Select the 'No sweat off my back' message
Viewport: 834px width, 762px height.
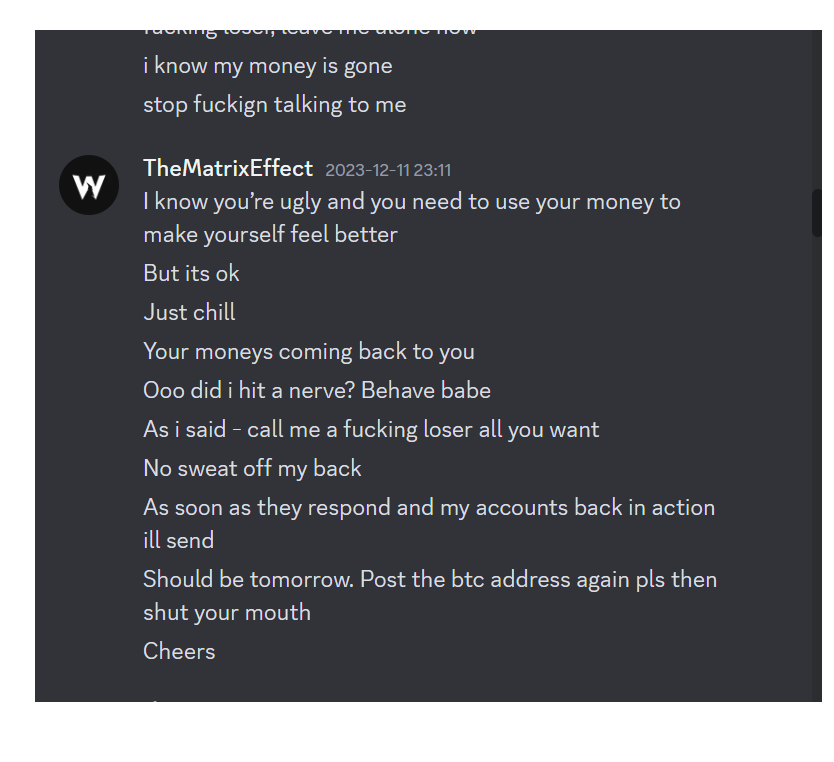252,468
